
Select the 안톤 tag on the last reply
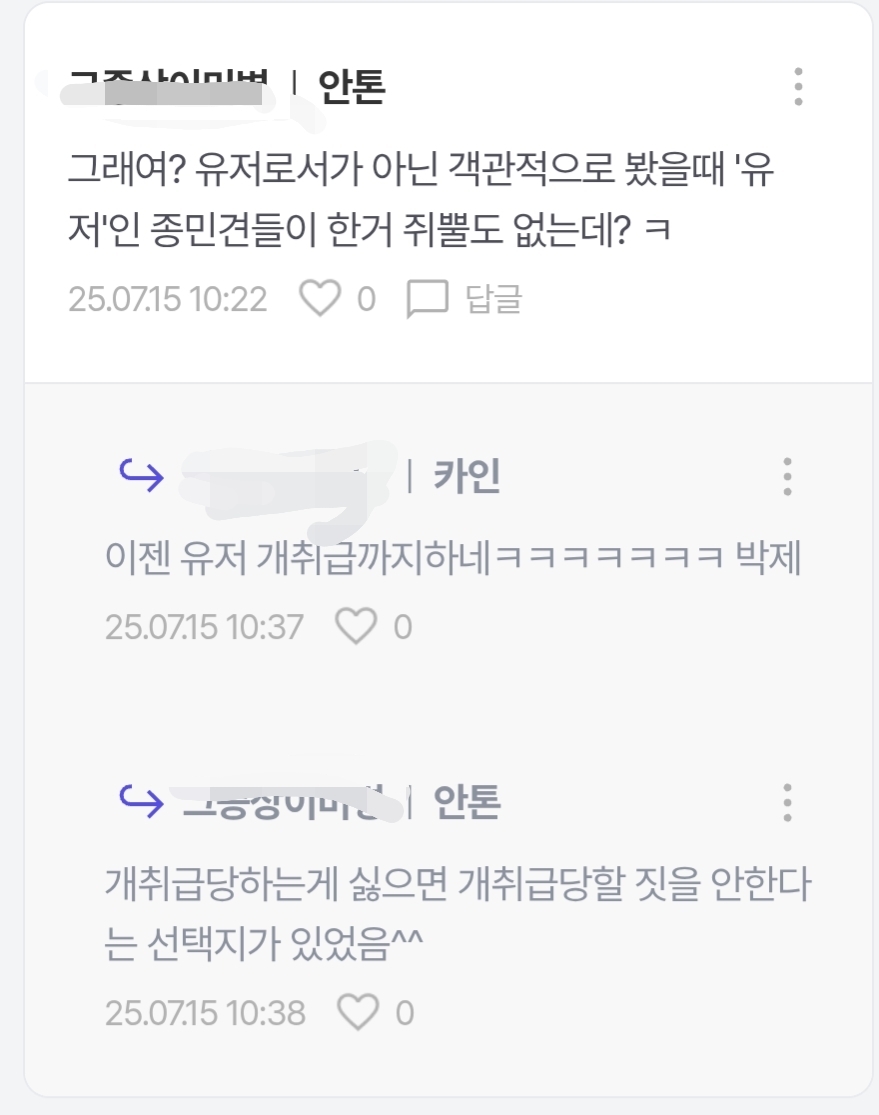[x=467, y=802]
